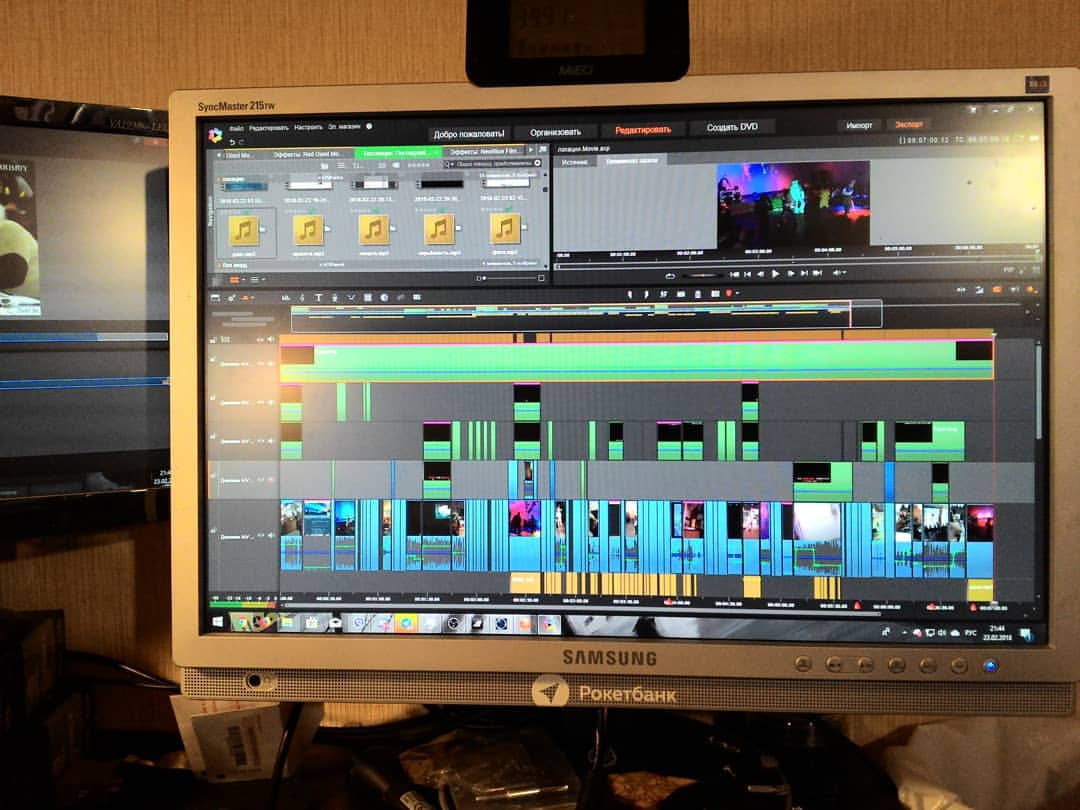Click the horizontal scrollbar under the timeline
This screenshot has width=1080, height=810.
pyautogui.click(x=582, y=609)
